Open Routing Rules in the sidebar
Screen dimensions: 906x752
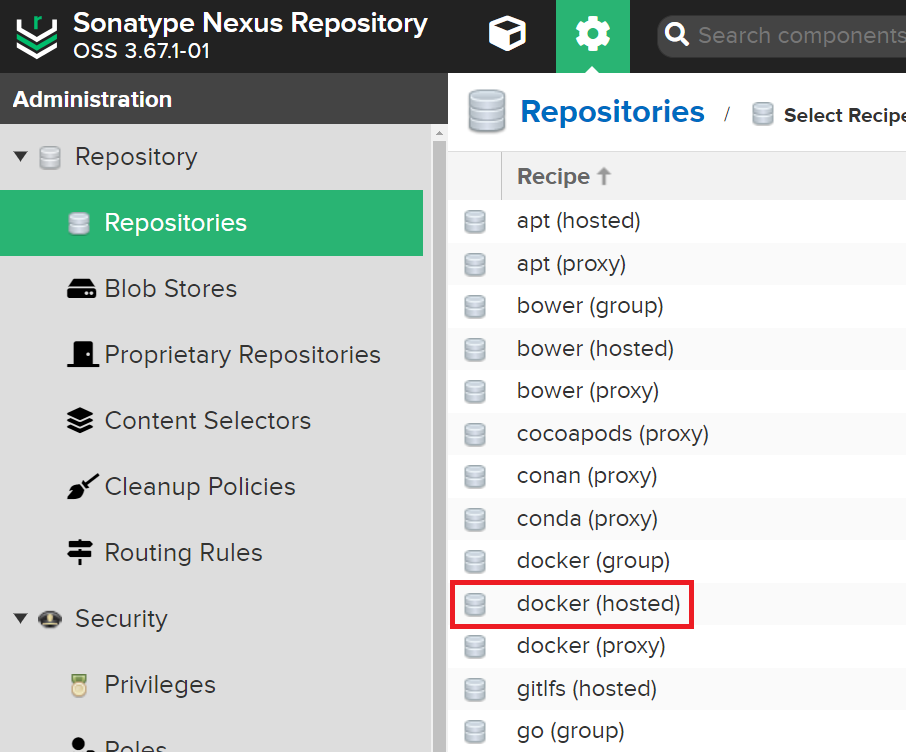[x=183, y=553]
